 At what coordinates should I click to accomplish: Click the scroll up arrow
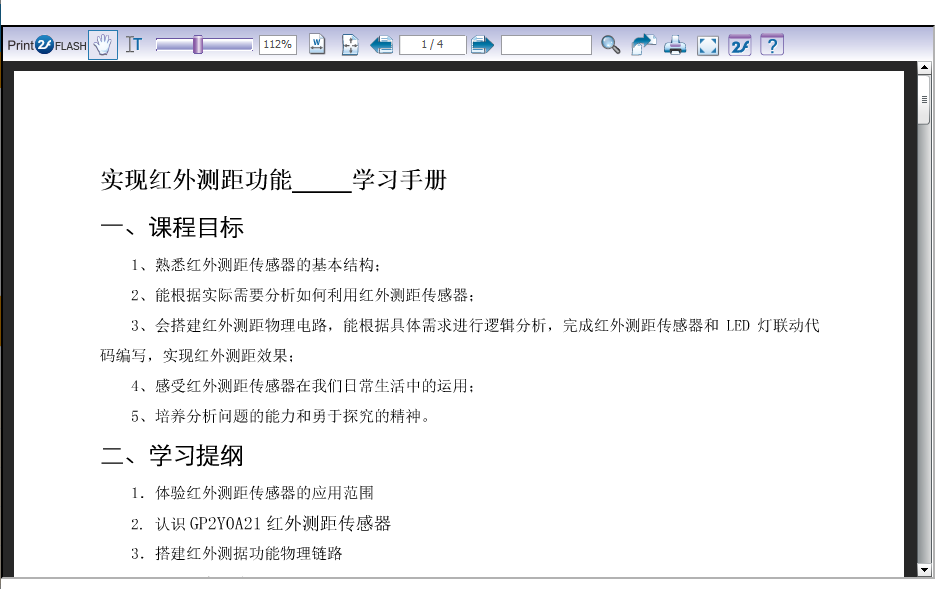pos(924,69)
